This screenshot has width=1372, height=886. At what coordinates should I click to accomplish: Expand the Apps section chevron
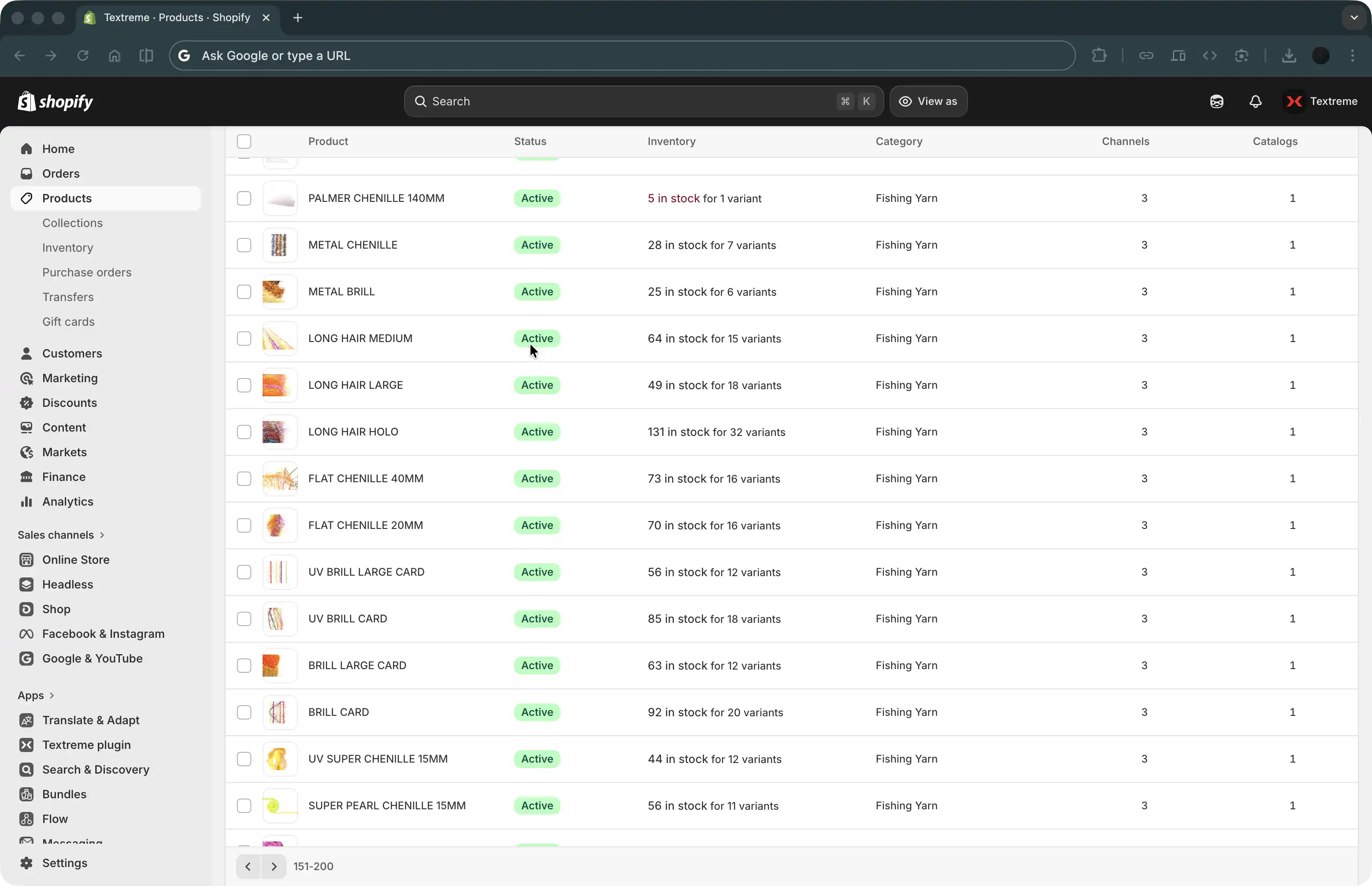click(x=52, y=695)
